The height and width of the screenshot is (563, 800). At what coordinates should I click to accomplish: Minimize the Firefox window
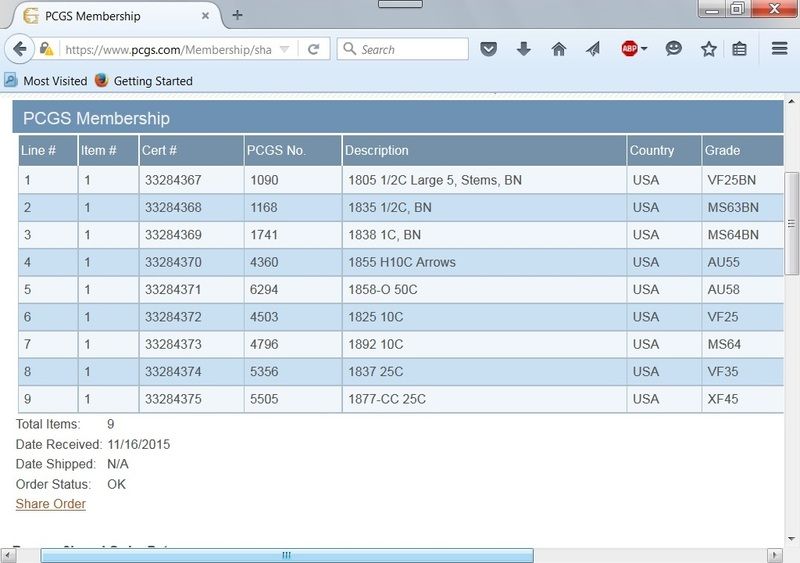[711, 9]
